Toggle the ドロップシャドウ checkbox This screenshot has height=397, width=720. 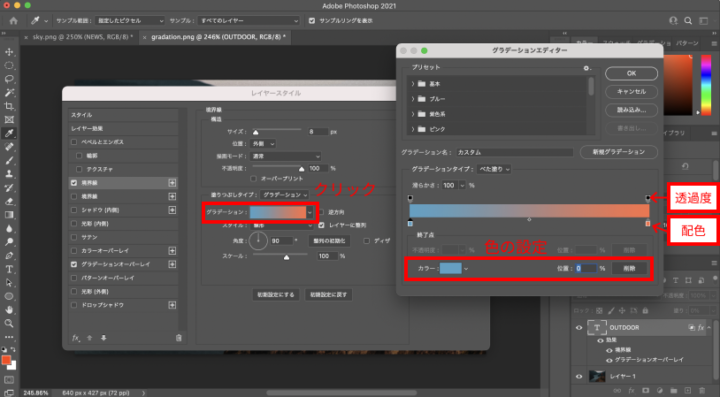(74, 305)
